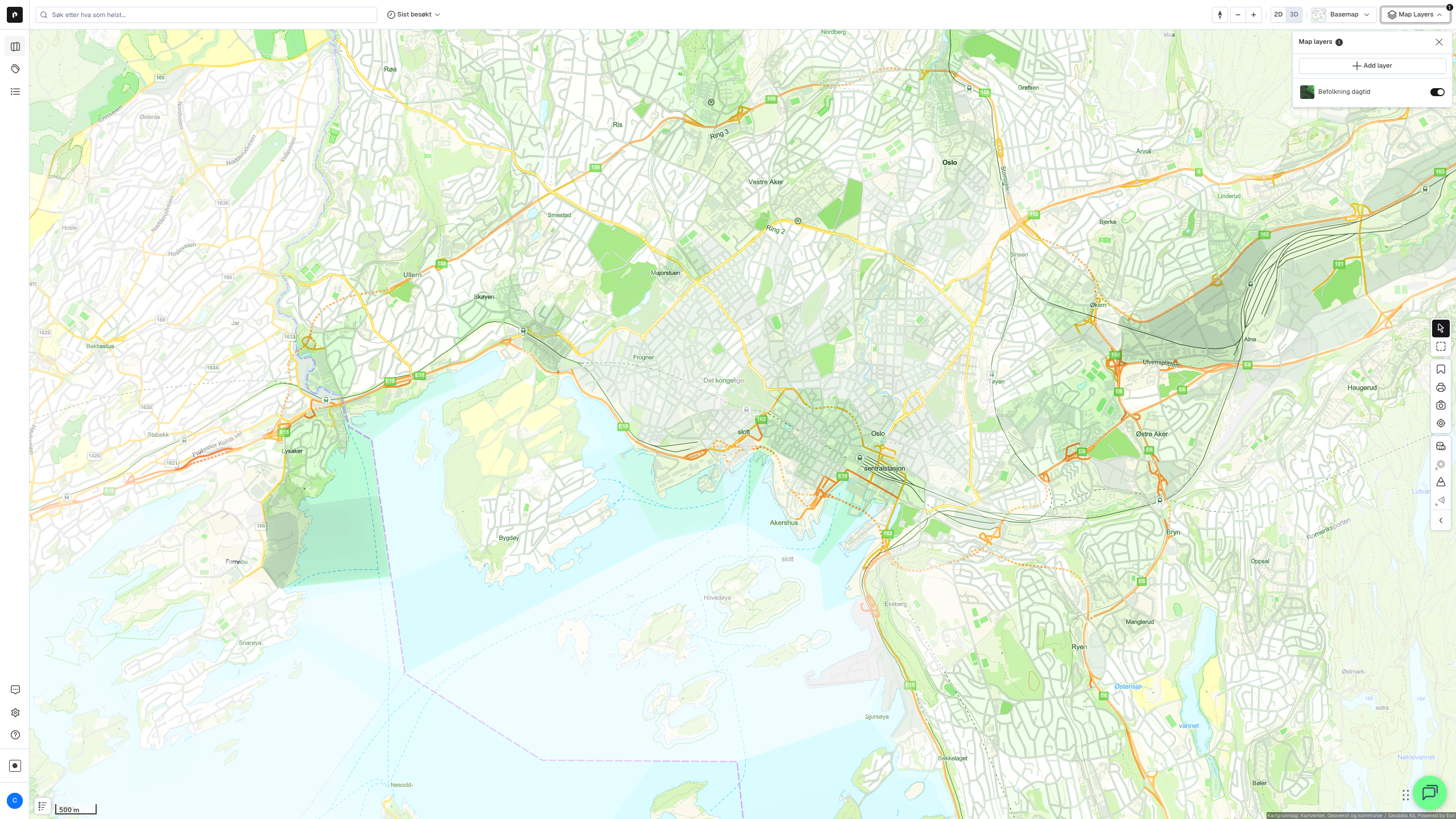Click the Sjursøya map label
The width and height of the screenshot is (1456, 819).
pyautogui.click(x=876, y=717)
